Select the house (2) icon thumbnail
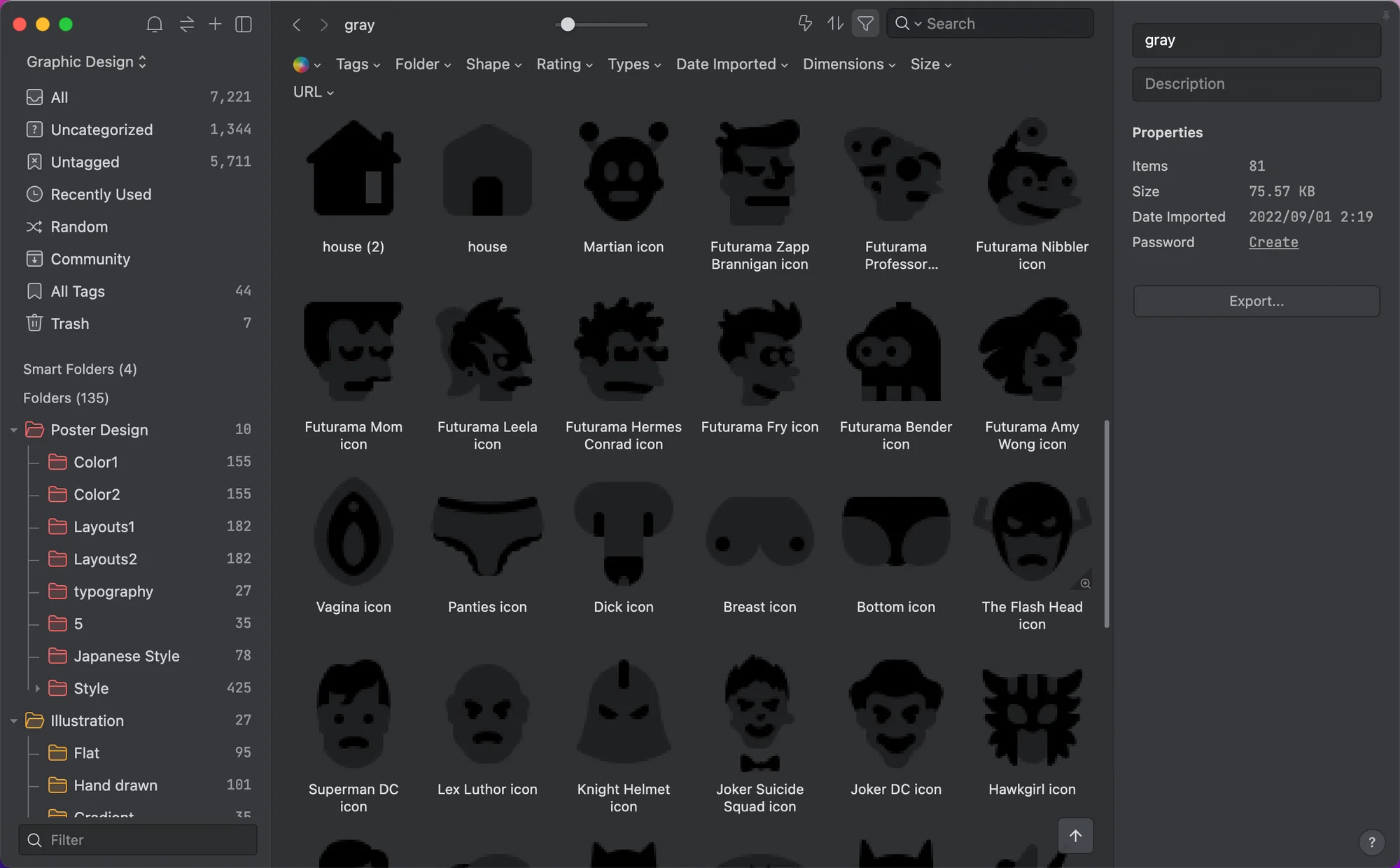The height and width of the screenshot is (868, 1400). 353,168
